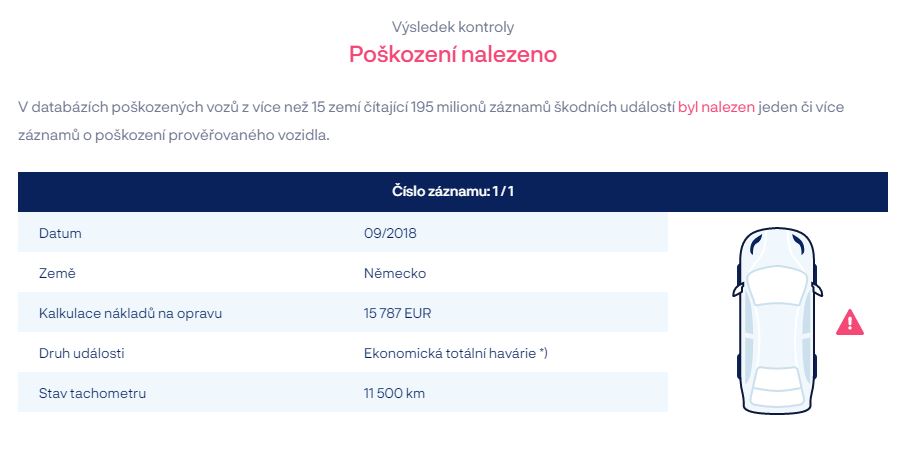Click the car's left side mirror

coord(738,289)
